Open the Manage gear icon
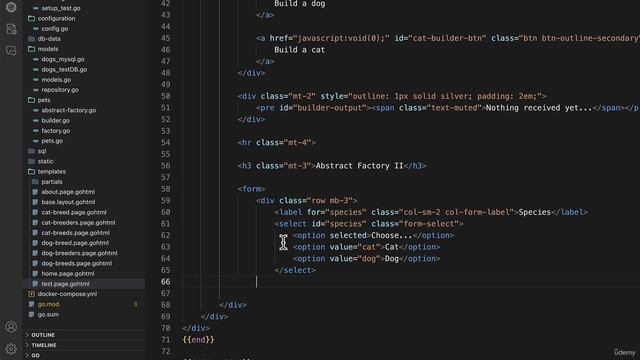Image resolution: width=640 pixels, height=360 pixels. 11,349
